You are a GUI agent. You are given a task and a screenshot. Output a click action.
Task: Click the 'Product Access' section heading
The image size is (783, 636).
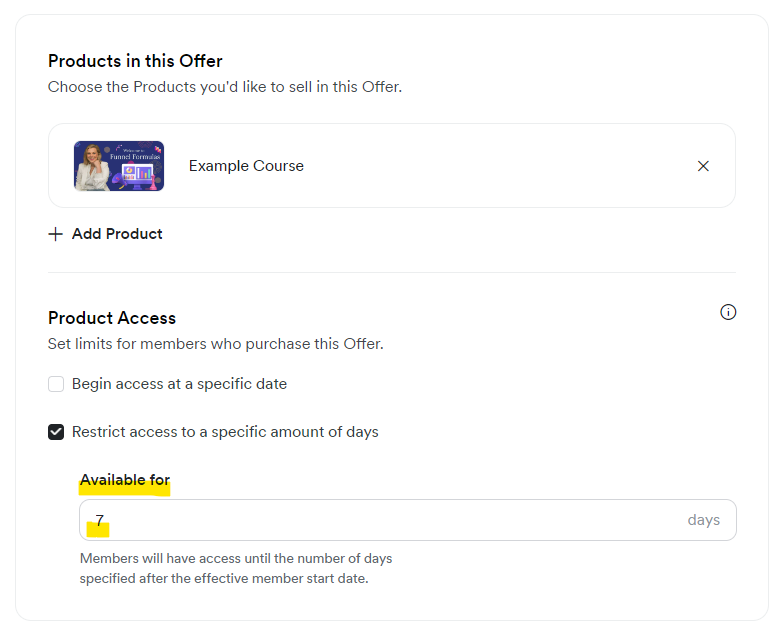tap(112, 318)
